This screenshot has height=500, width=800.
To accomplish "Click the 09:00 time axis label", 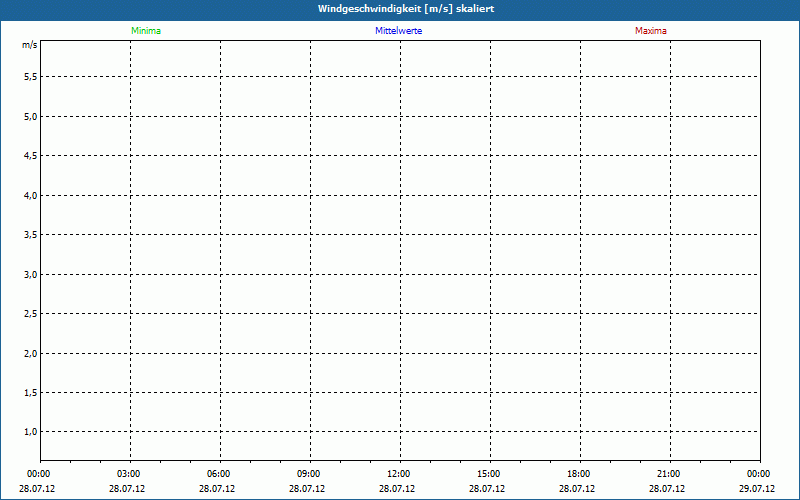I will [309, 474].
